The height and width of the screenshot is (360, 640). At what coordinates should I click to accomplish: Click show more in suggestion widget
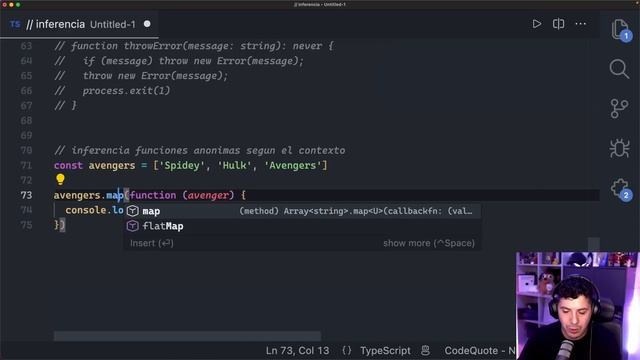point(429,243)
